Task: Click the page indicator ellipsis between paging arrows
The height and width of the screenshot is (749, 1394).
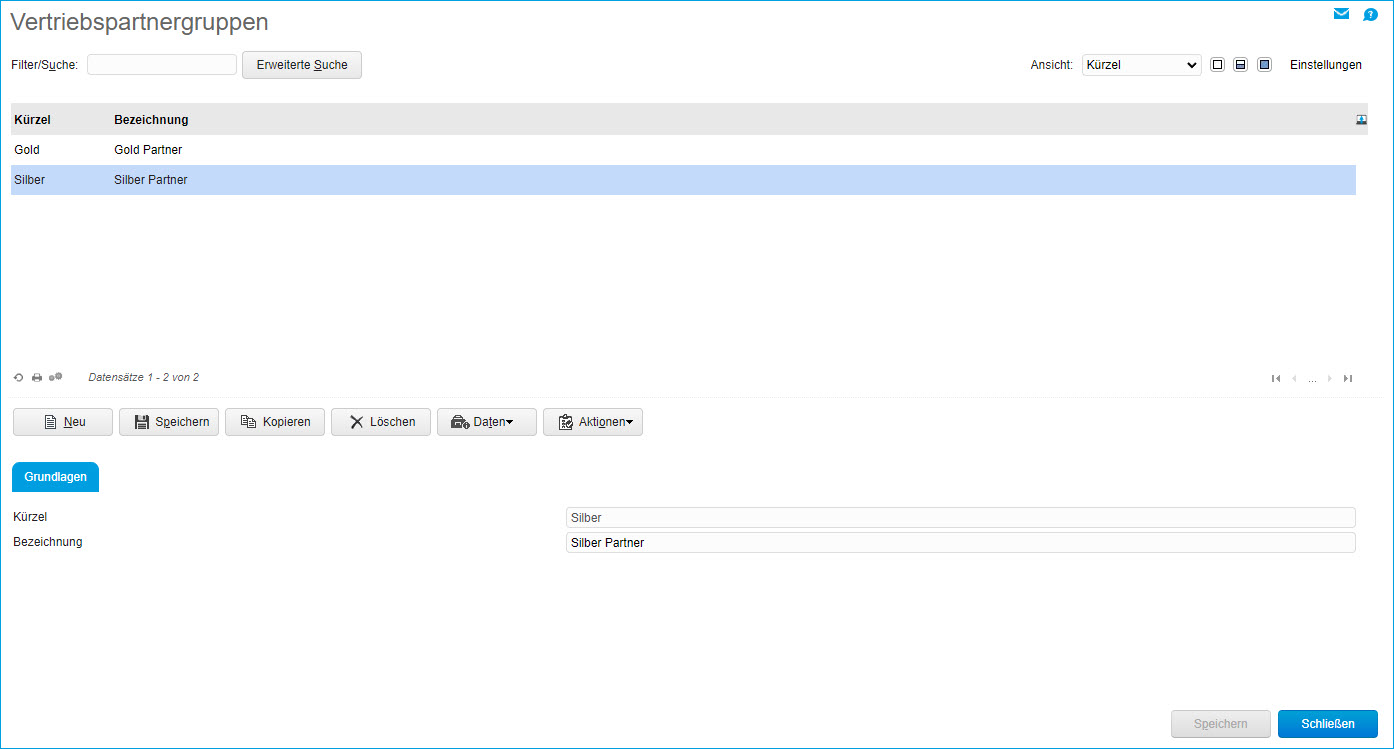Action: [1312, 379]
